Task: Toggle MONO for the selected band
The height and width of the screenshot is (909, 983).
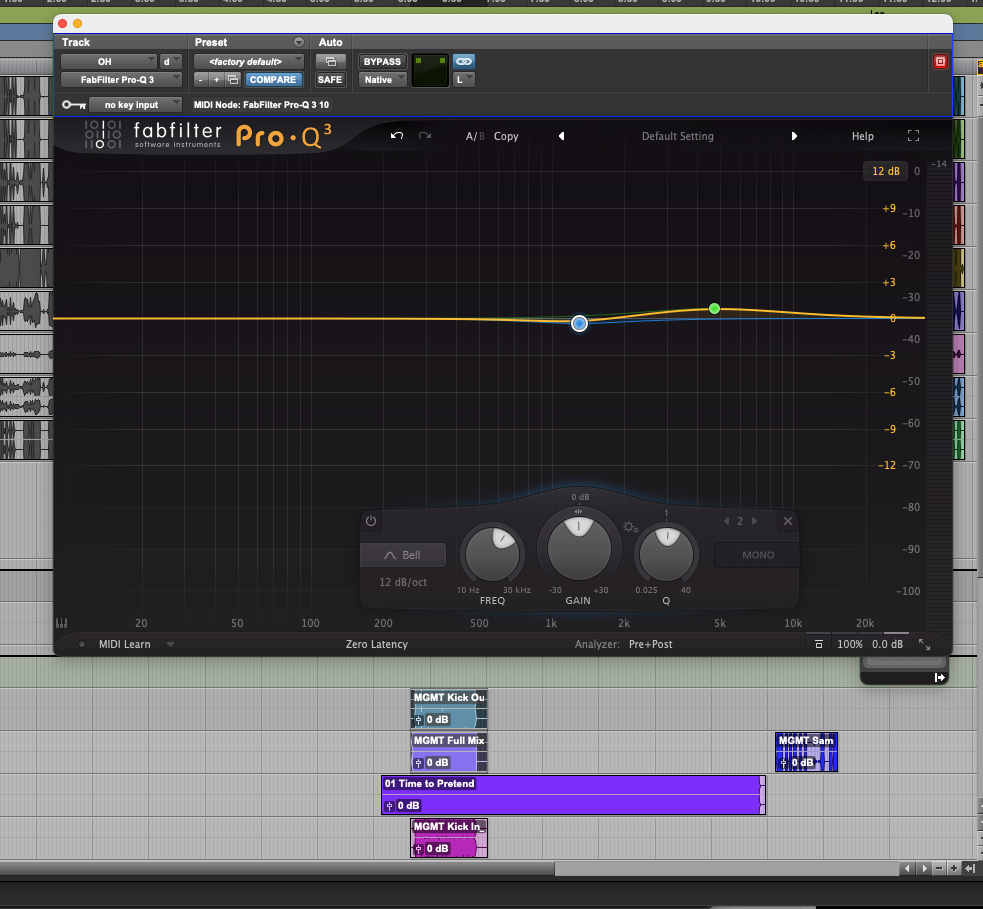Action: [x=757, y=555]
